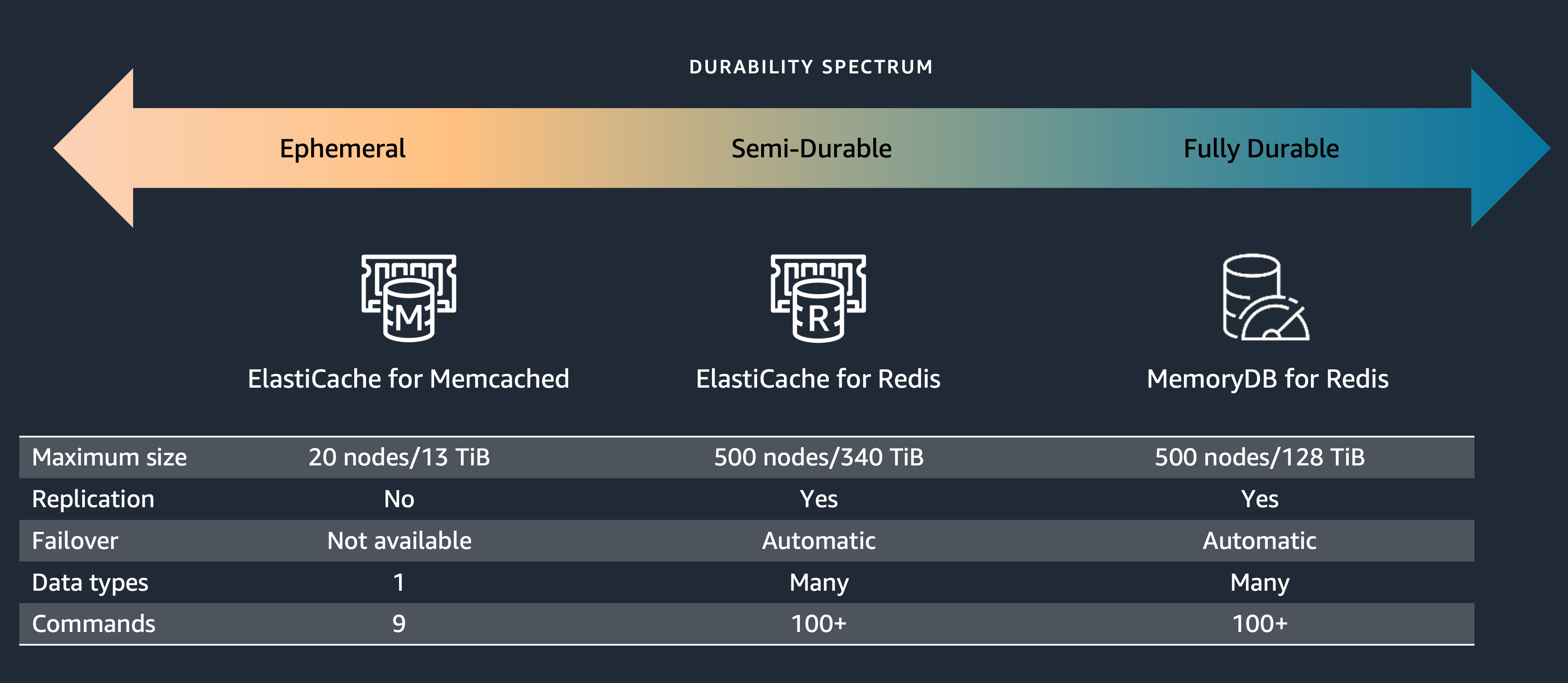Select the Maximum size row label

[109, 457]
